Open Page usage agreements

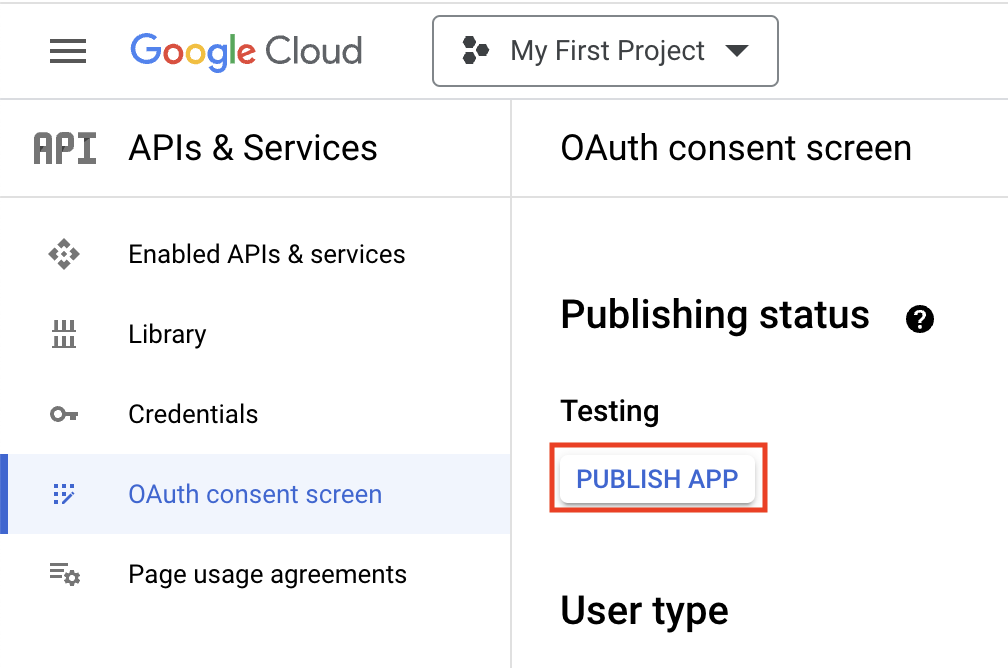point(267,574)
